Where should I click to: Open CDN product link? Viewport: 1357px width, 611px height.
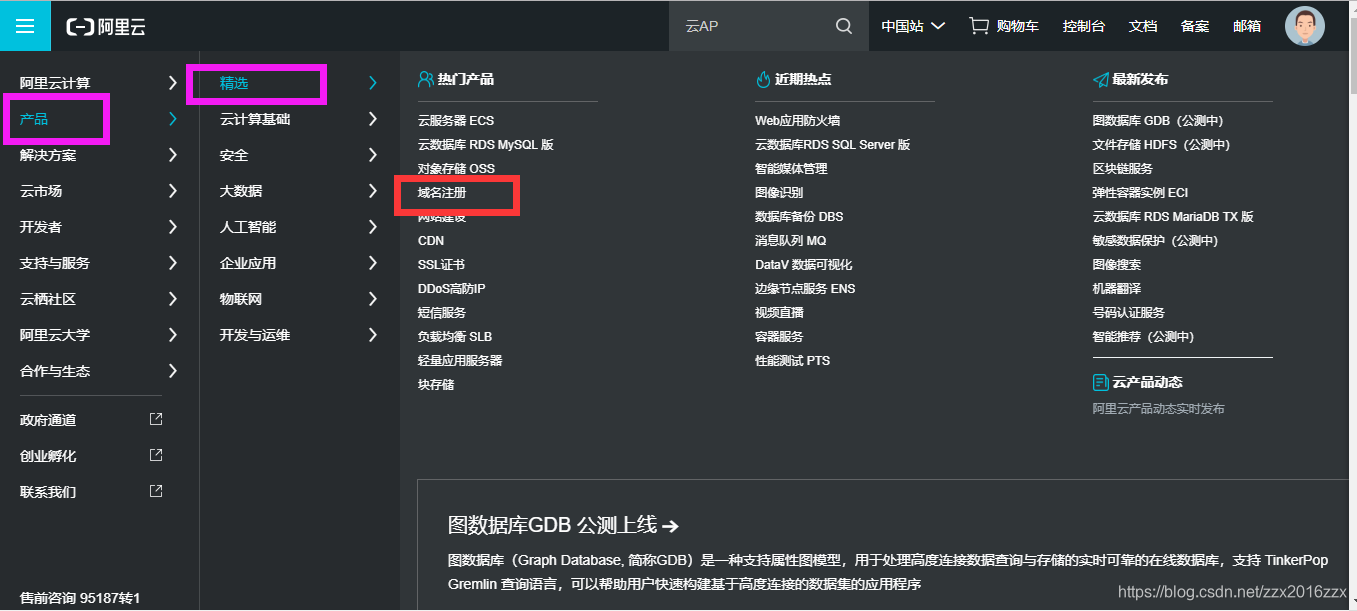[431, 241]
